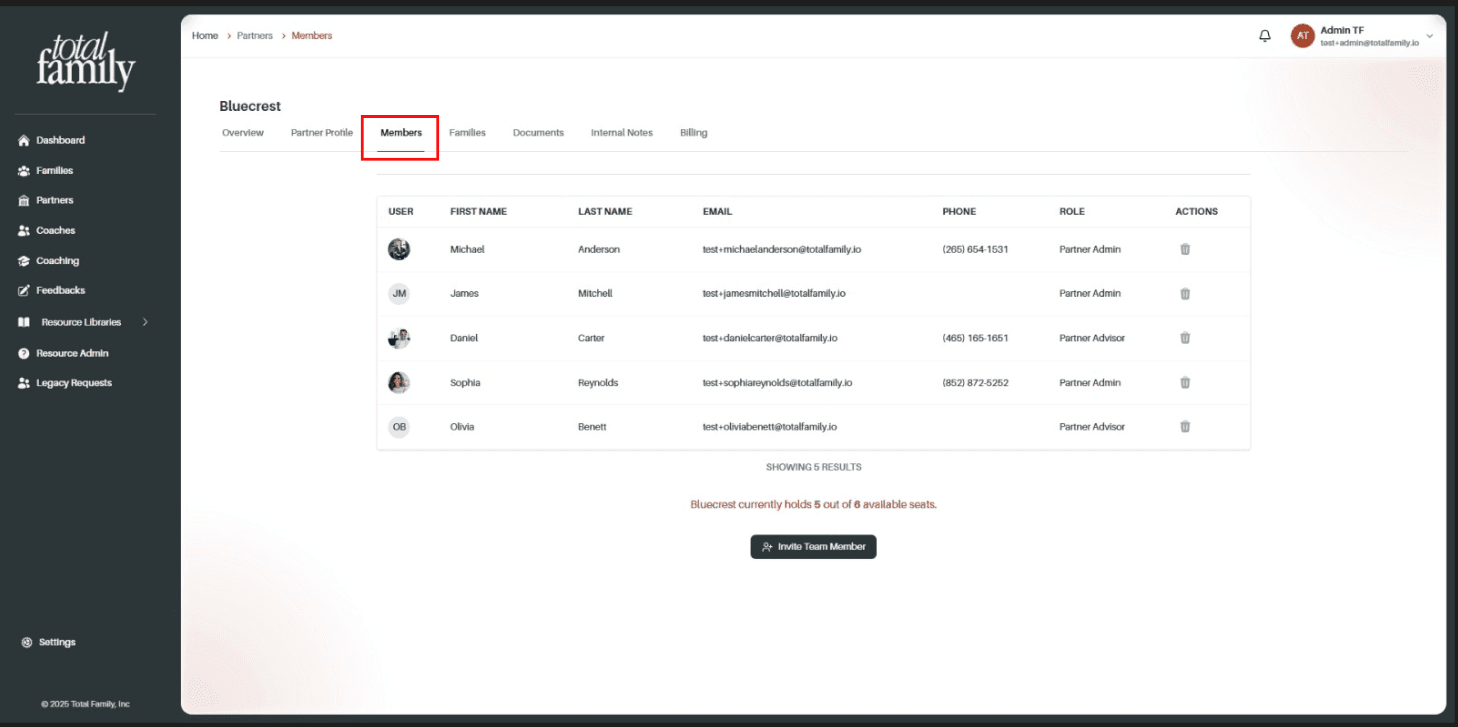
Task: Open Coaches label in the sidebar
Action: tap(56, 230)
